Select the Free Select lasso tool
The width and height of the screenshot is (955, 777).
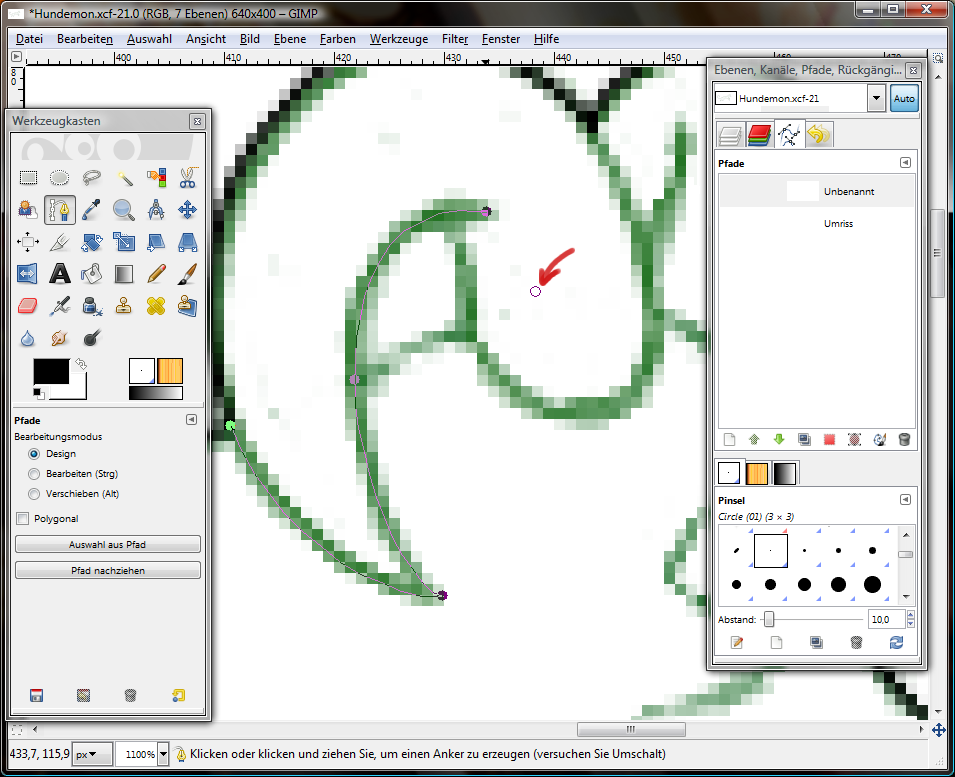pyautogui.click(x=91, y=178)
